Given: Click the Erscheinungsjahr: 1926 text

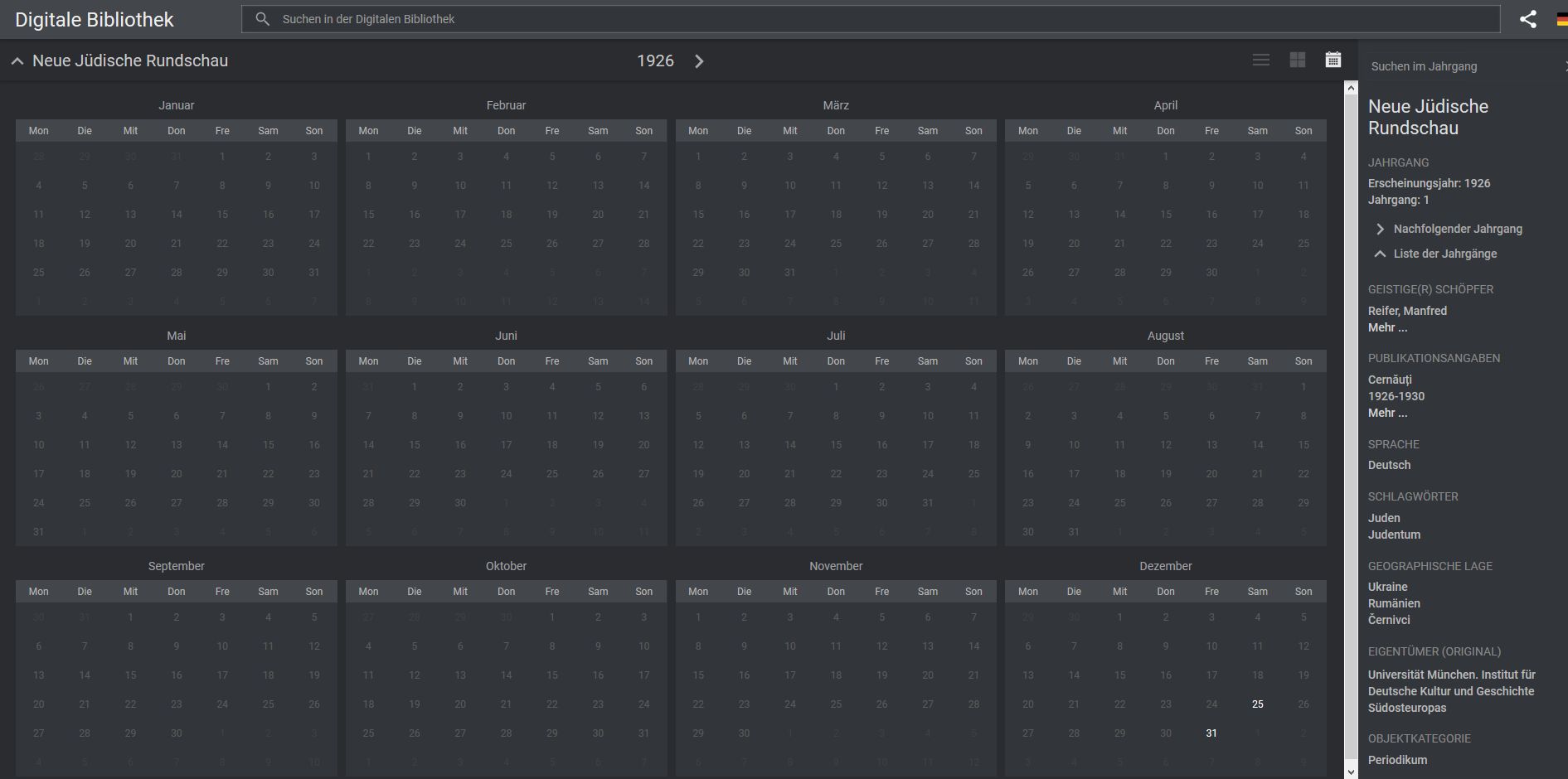Looking at the screenshot, I should [x=1429, y=183].
